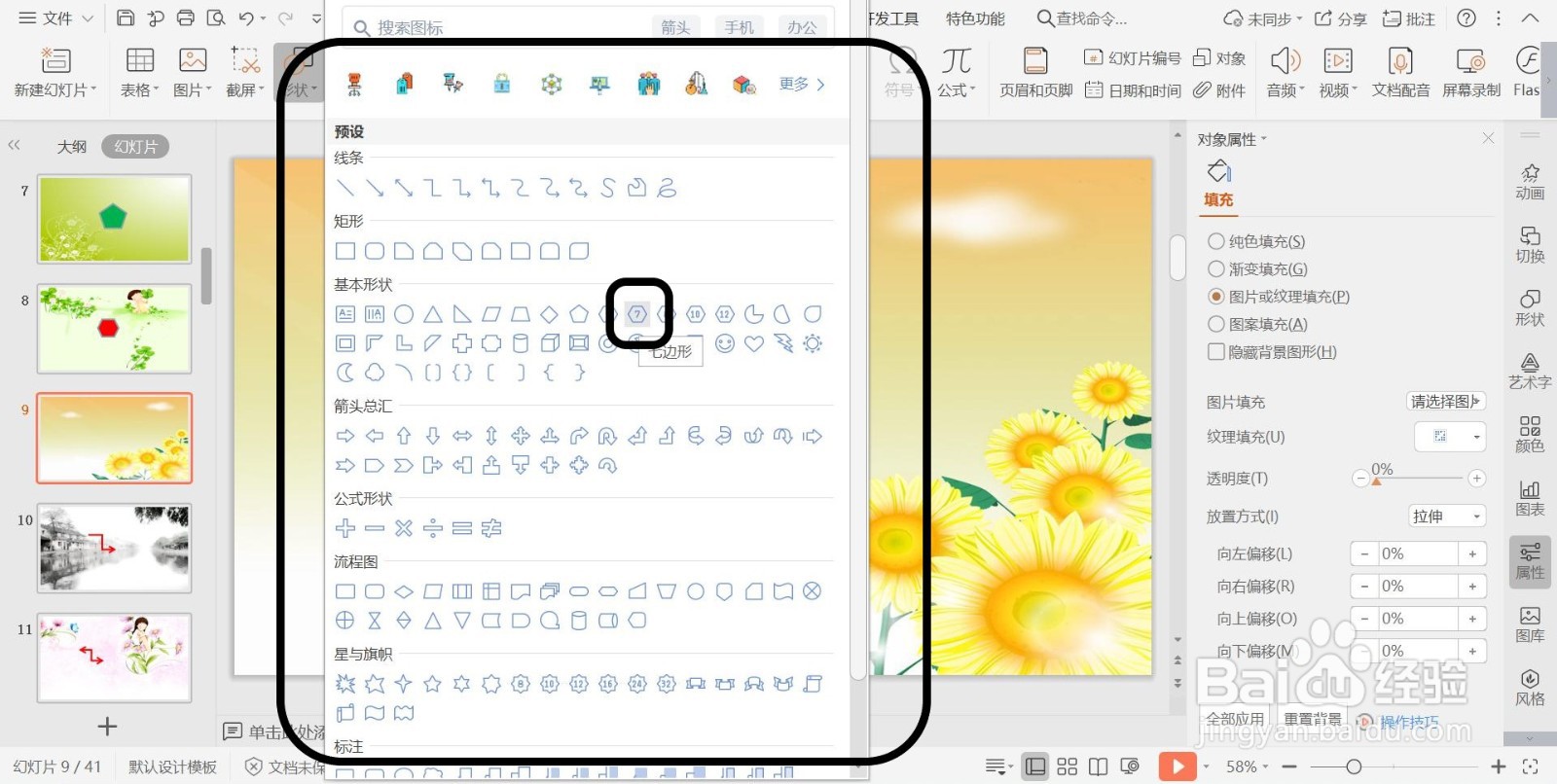Open texture fill (纹理填充) dropdown
This screenshot has width=1557, height=784.
[x=1450, y=437]
